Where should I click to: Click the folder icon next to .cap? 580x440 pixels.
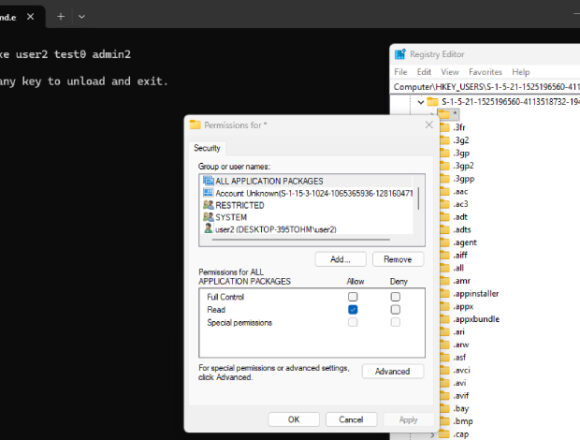[x=445, y=434]
